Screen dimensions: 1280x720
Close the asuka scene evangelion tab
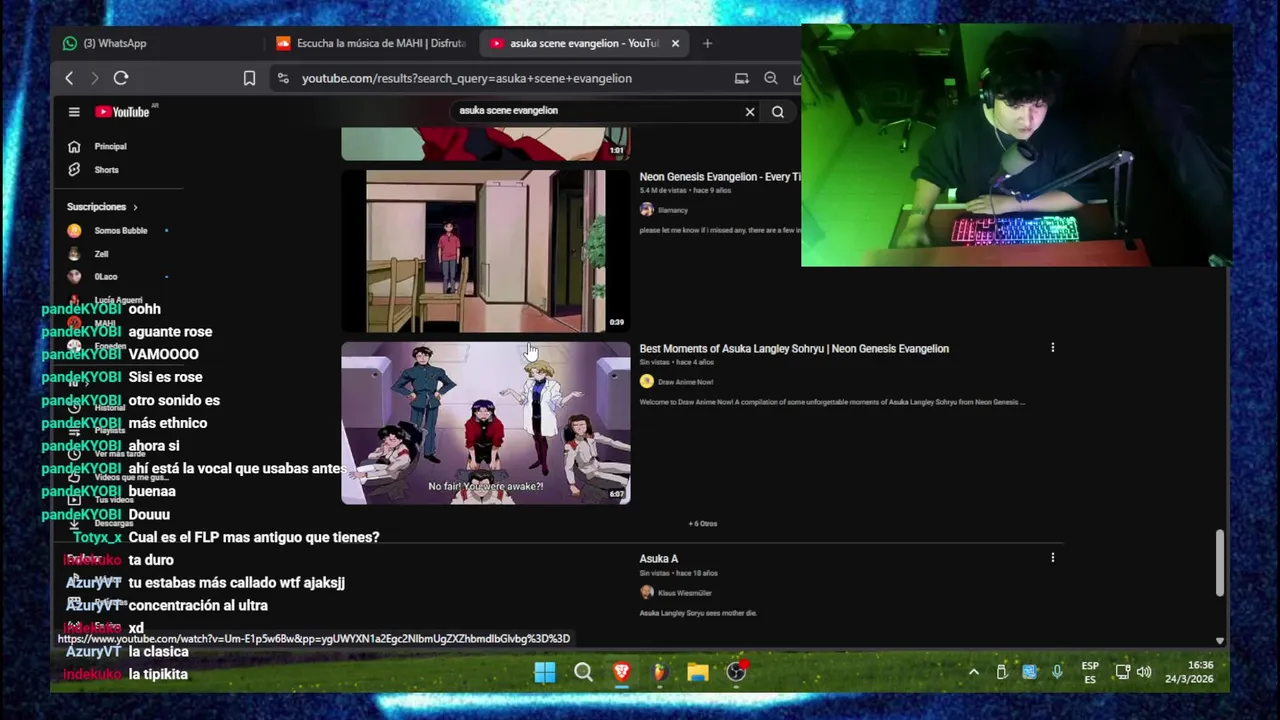click(x=675, y=43)
